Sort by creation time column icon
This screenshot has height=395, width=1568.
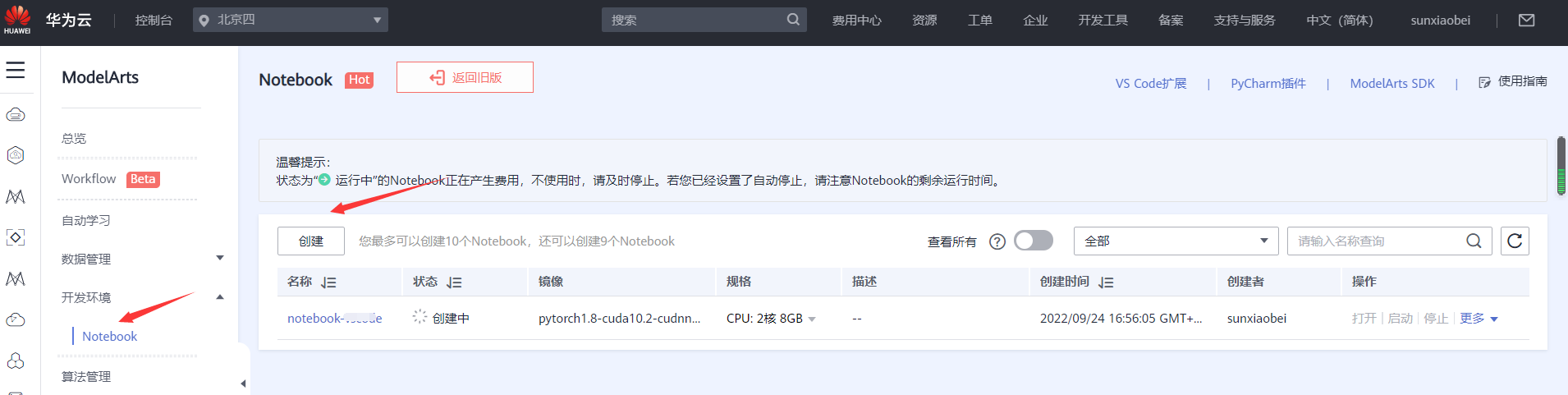[x=1106, y=282]
